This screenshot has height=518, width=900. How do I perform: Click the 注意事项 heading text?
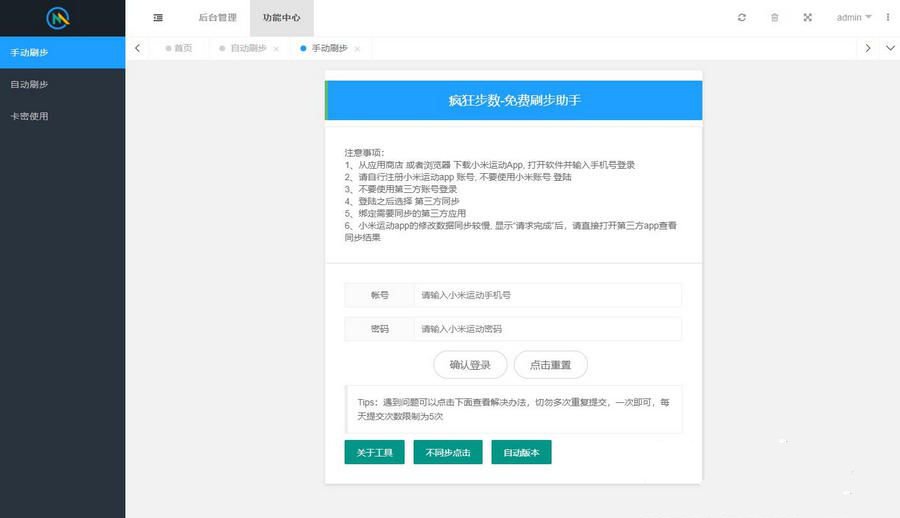coord(364,153)
